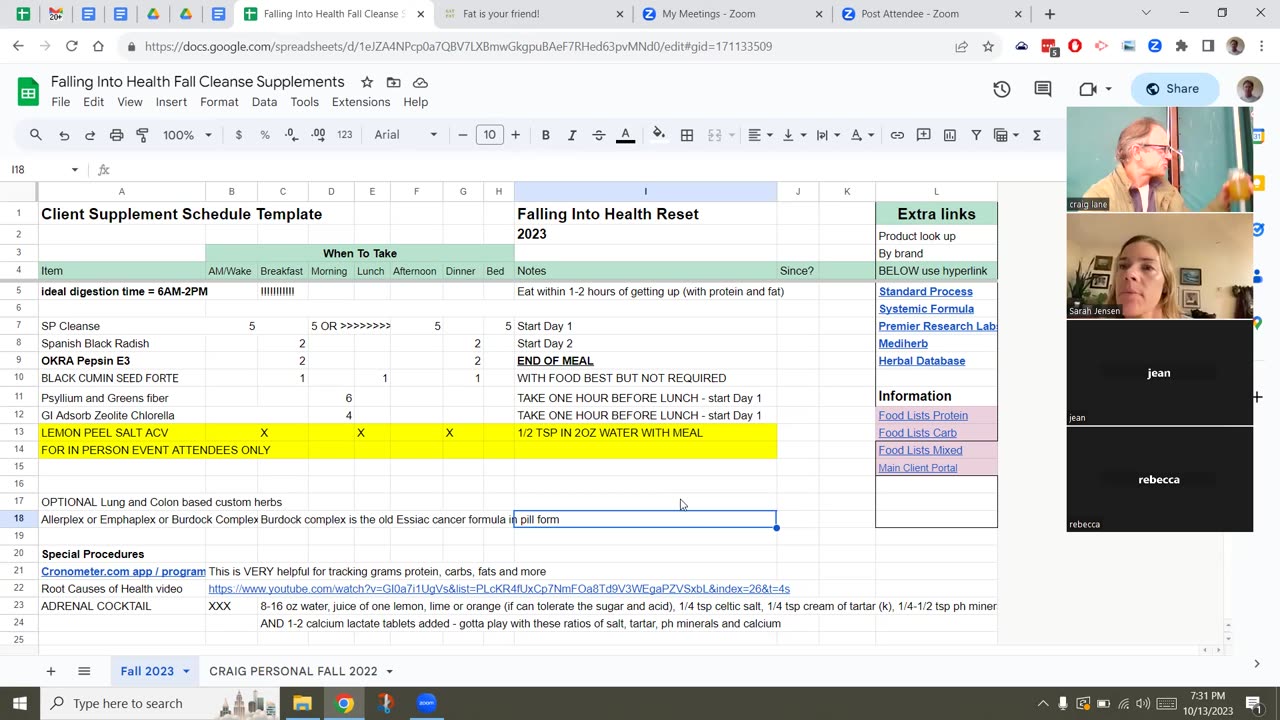Switch to the CRAIG PERSONAL FALL 2022 sheet
The height and width of the screenshot is (720, 1280).
[x=293, y=671]
